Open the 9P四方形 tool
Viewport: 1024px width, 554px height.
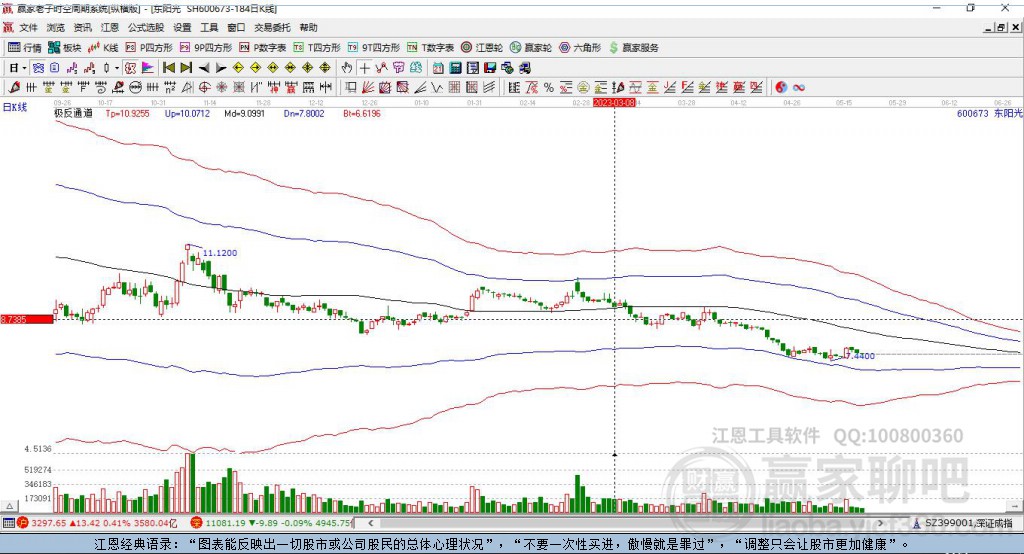pyautogui.click(x=206, y=48)
